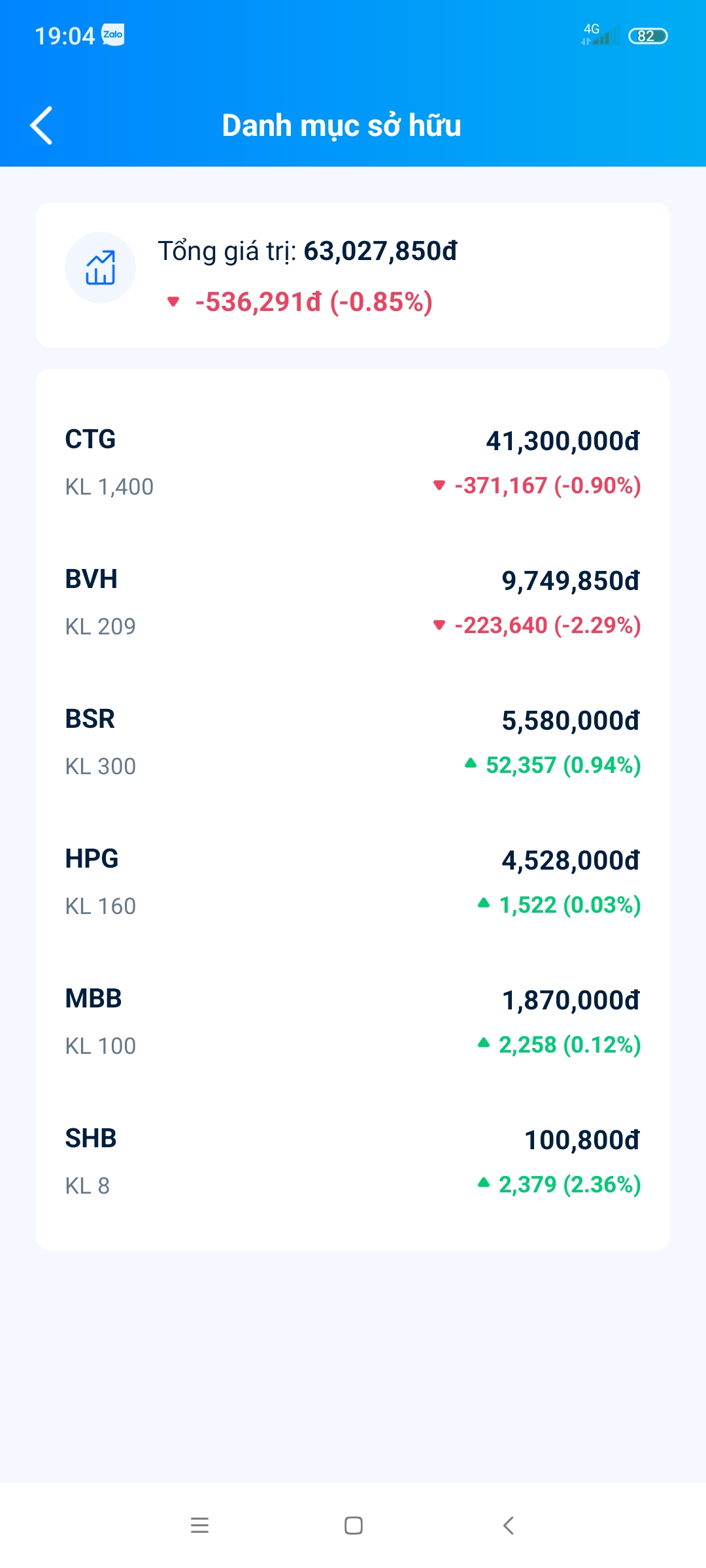Select the BSR stock row
Image resolution: width=706 pixels, height=1568 pixels.
(353, 742)
